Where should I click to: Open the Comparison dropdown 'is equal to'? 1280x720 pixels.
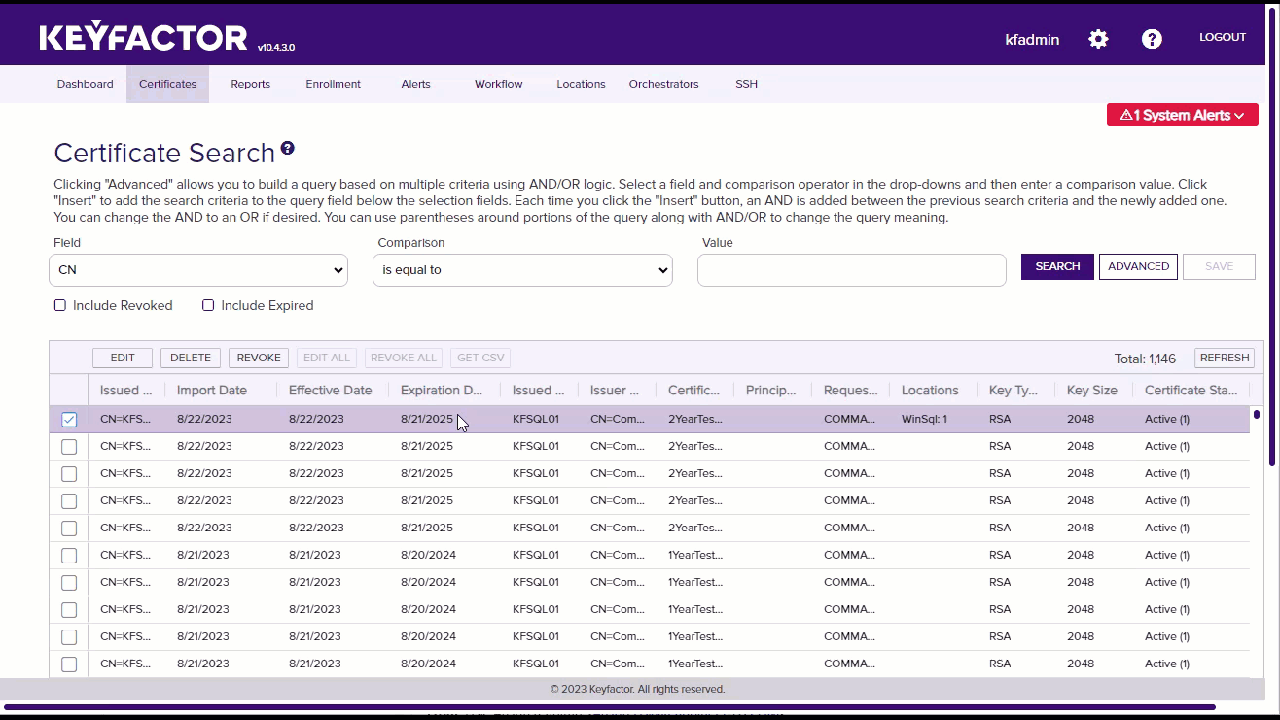click(522, 270)
